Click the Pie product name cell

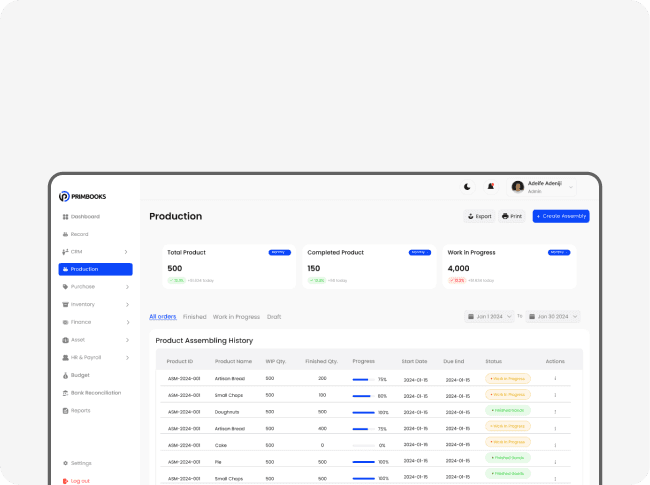pyautogui.click(x=218, y=462)
